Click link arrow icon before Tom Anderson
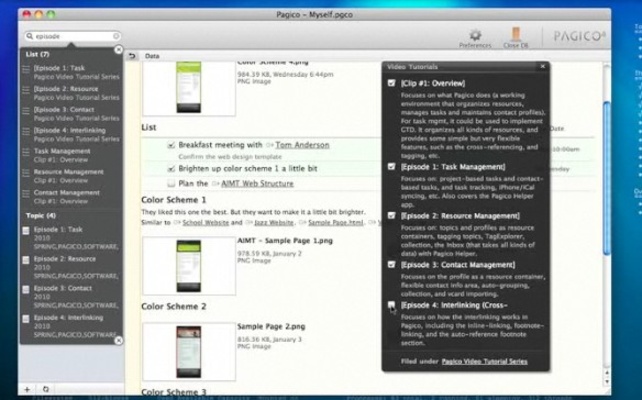The height and width of the screenshot is (400, 642). coord(270,145)
